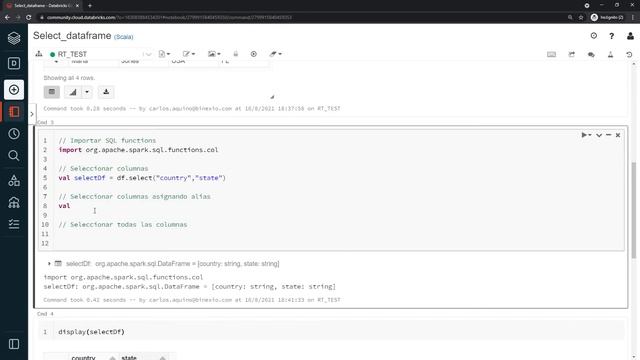Click the output resize handle triangle
Viewport: 640px width, 360px height.
[x=272, y=97]
